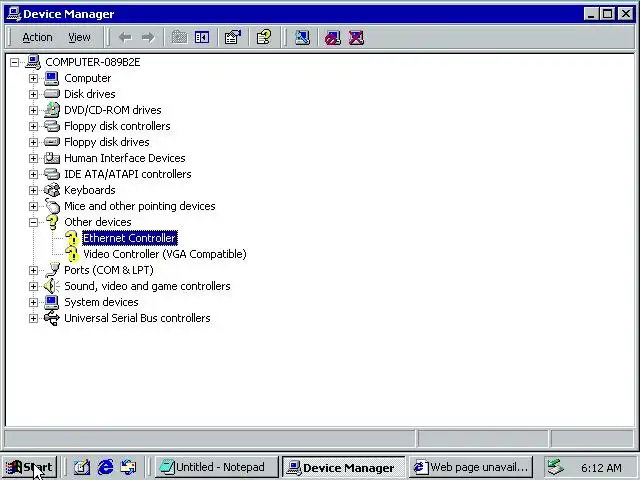Click the Uninstall device toolbar icon
The width and height of the screenshot is (640, 480).
tap(356, 38)
